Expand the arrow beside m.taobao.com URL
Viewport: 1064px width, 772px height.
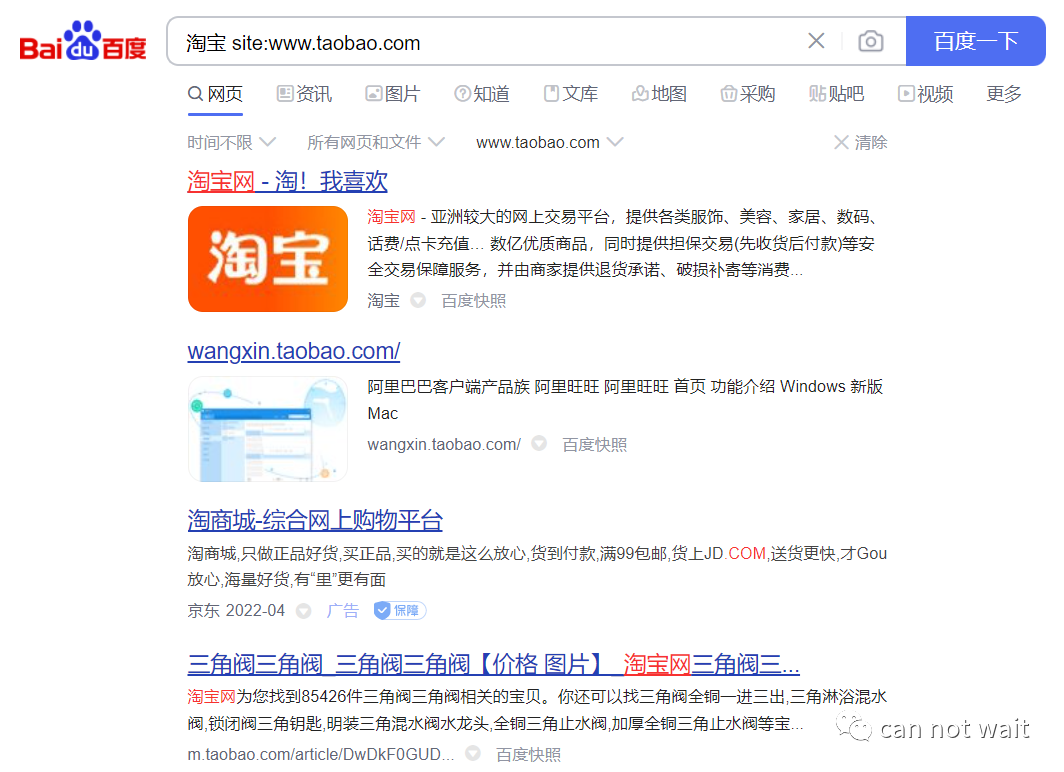pyautogui.click(x=473, y=753)
